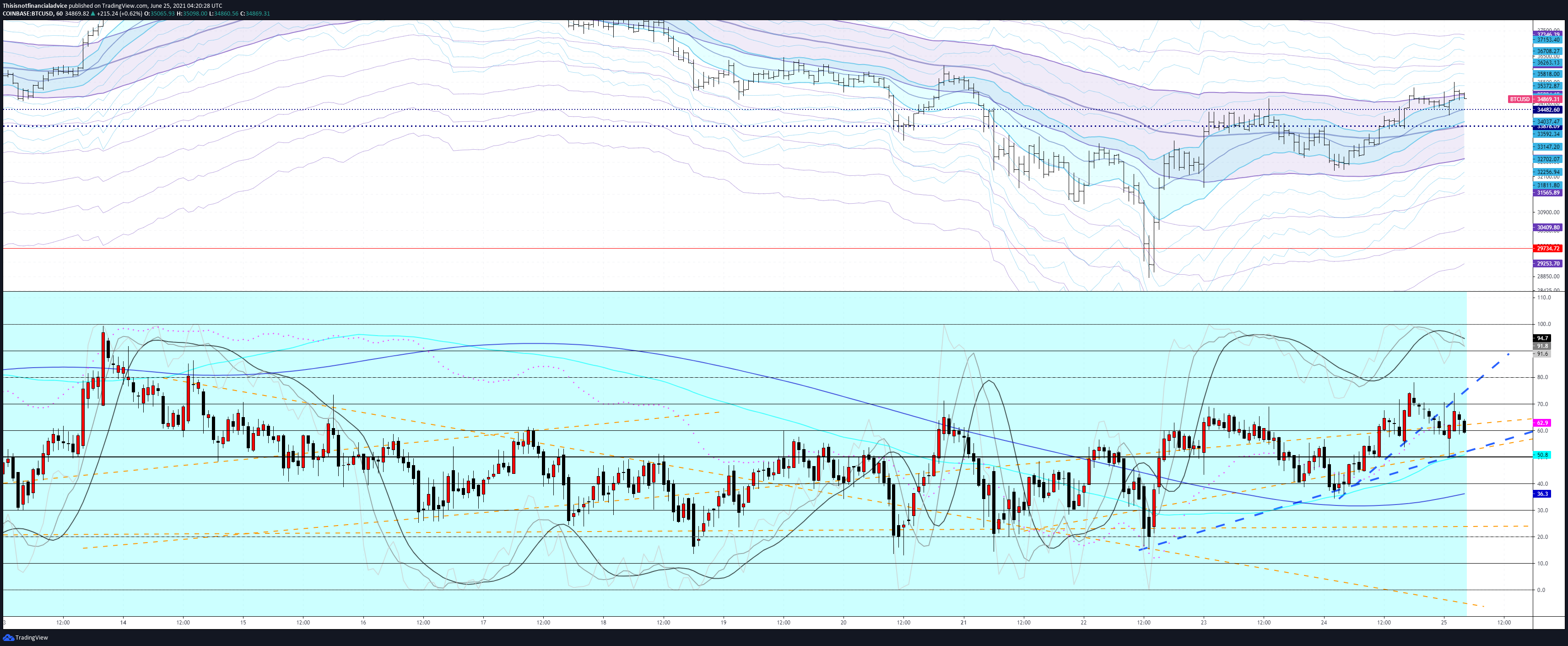Click the date 19 on time axis
Image resolution: width=1568 pixels, height=646 pixels.
pos(723,623)
